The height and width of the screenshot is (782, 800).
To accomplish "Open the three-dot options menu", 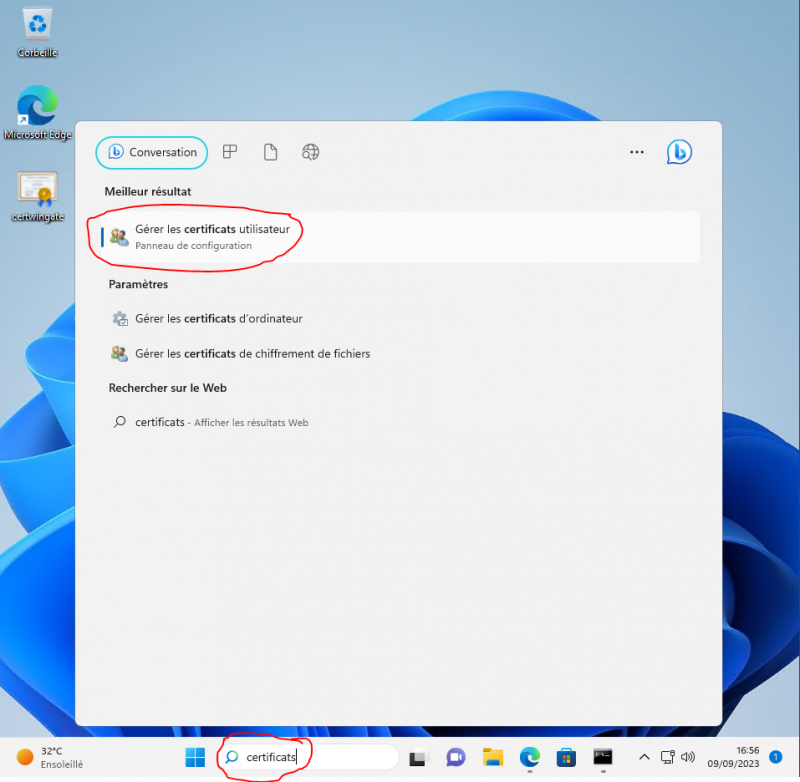I will tap(637, 152).
